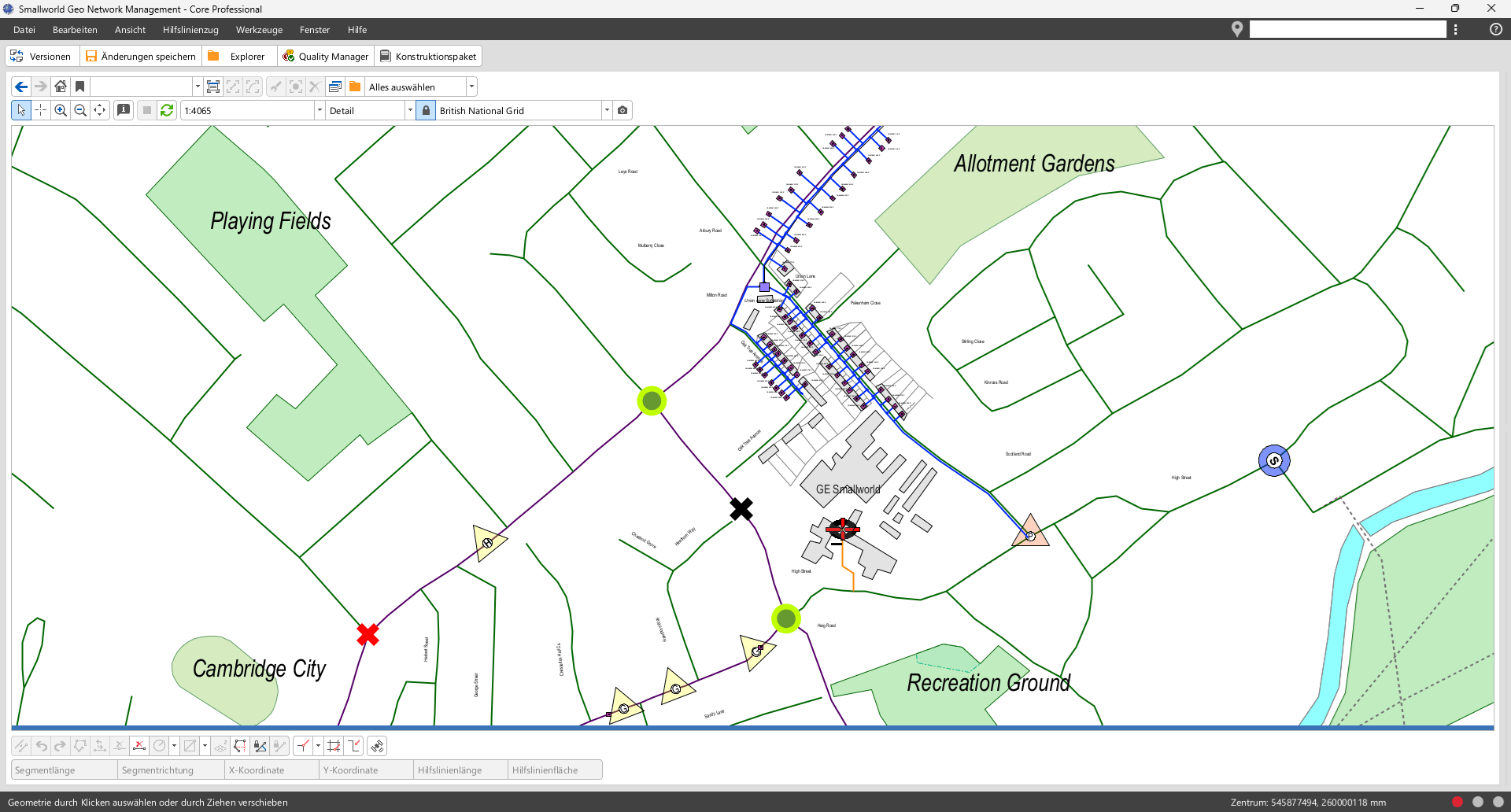Click the camera screenshot icon
This screenshot has width=1511, height=812.
[623, 110]
